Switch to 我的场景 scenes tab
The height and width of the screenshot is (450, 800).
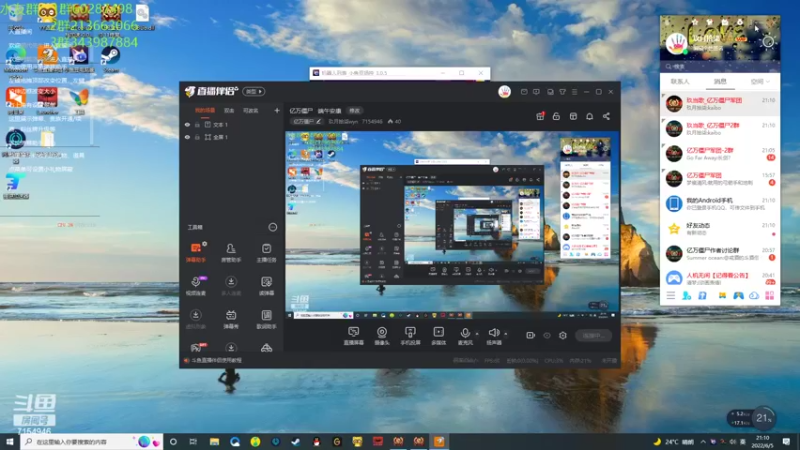click(205, 110)
